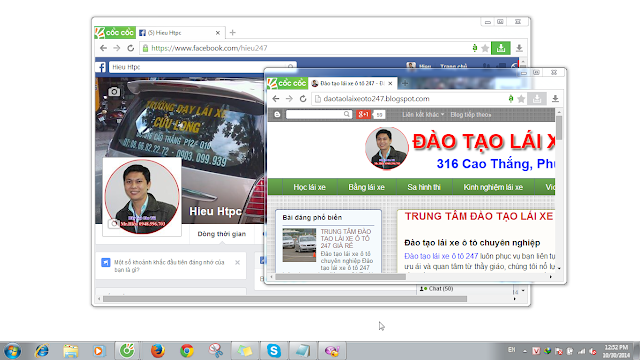This screenshot has width=640, height=360.
Task: Open Firefox from the taskbar
Action: [158, 351]
